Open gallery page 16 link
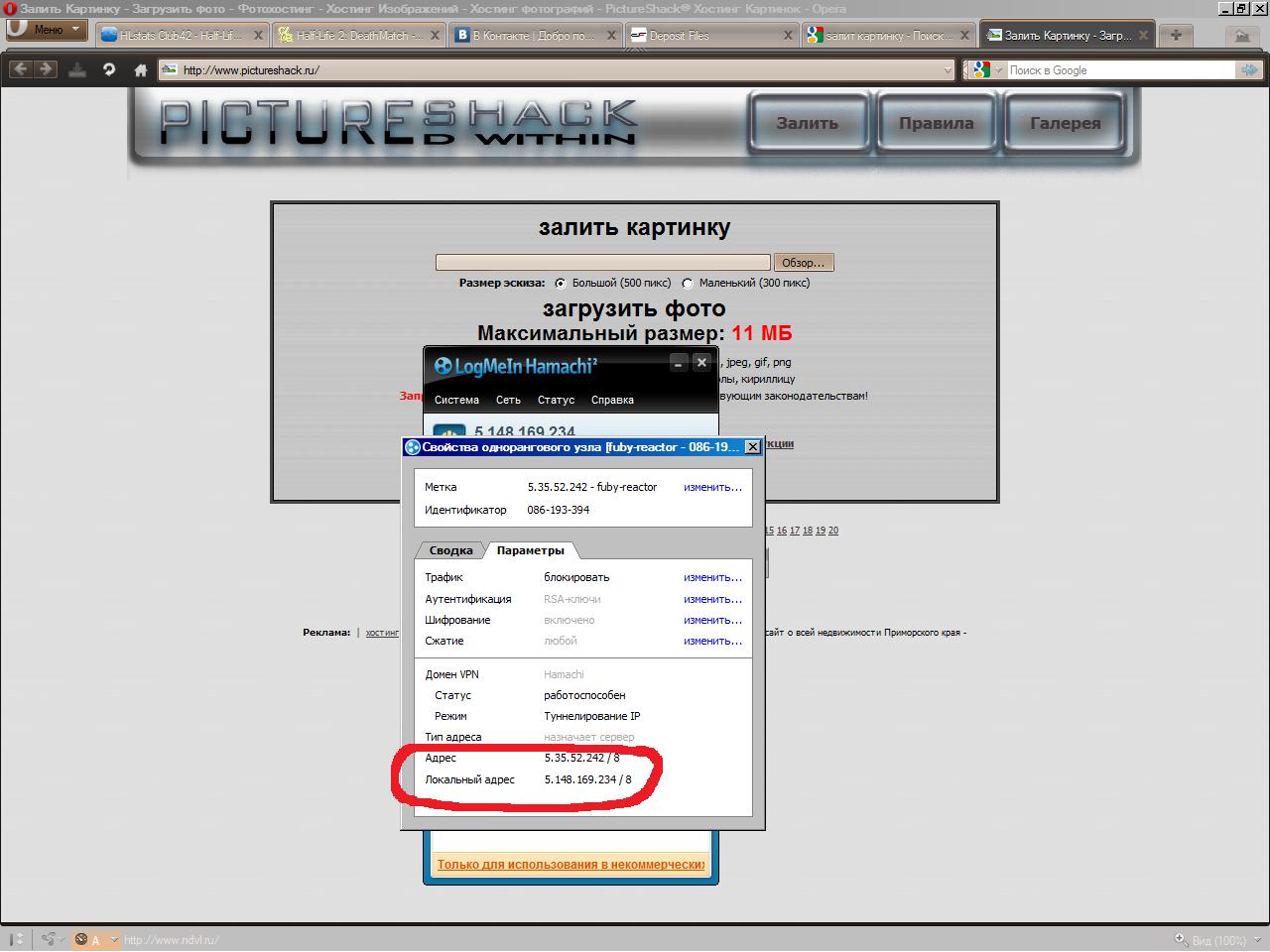The height and width of the screenshot is (952, 1270). pos(782,531)
